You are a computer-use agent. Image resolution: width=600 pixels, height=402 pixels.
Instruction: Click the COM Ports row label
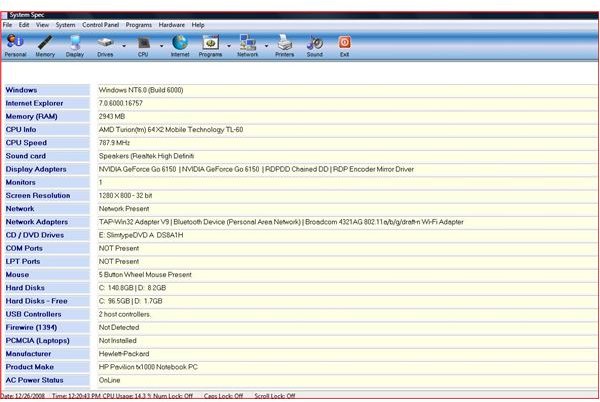click(24, 248)
